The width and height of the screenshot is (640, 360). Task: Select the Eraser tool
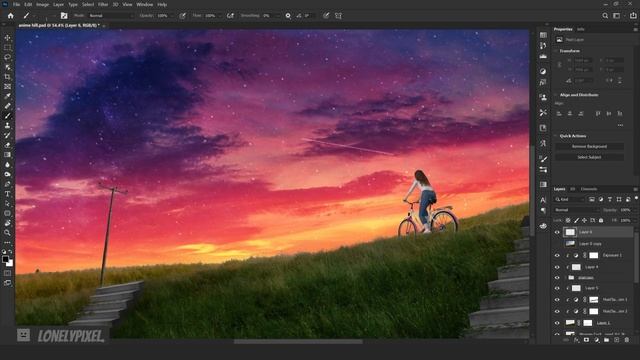coord(7,145)
